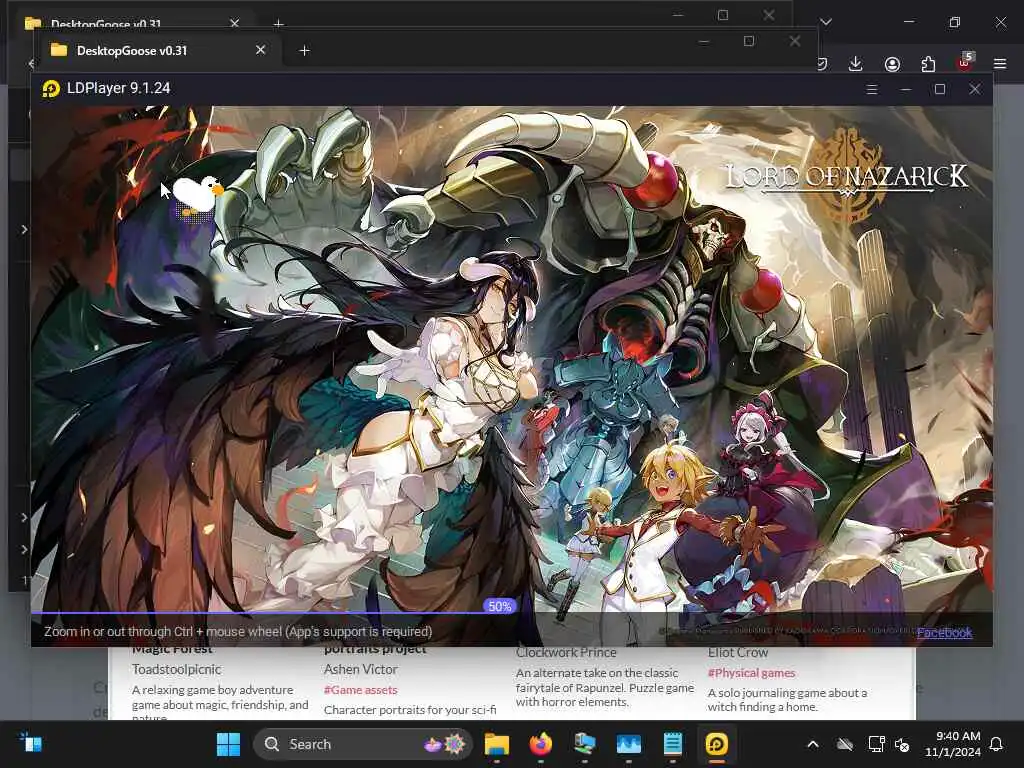Open Firefox application hamburger menu
The width and height of the screenshot is (1024, 768).
click(1000, 64)
